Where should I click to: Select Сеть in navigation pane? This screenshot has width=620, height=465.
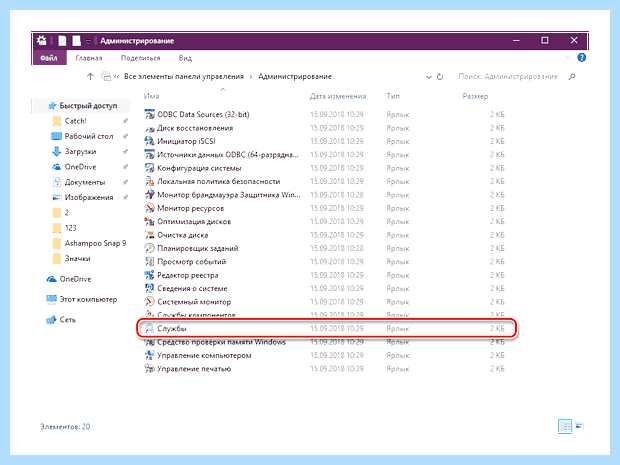pos(68,320)
